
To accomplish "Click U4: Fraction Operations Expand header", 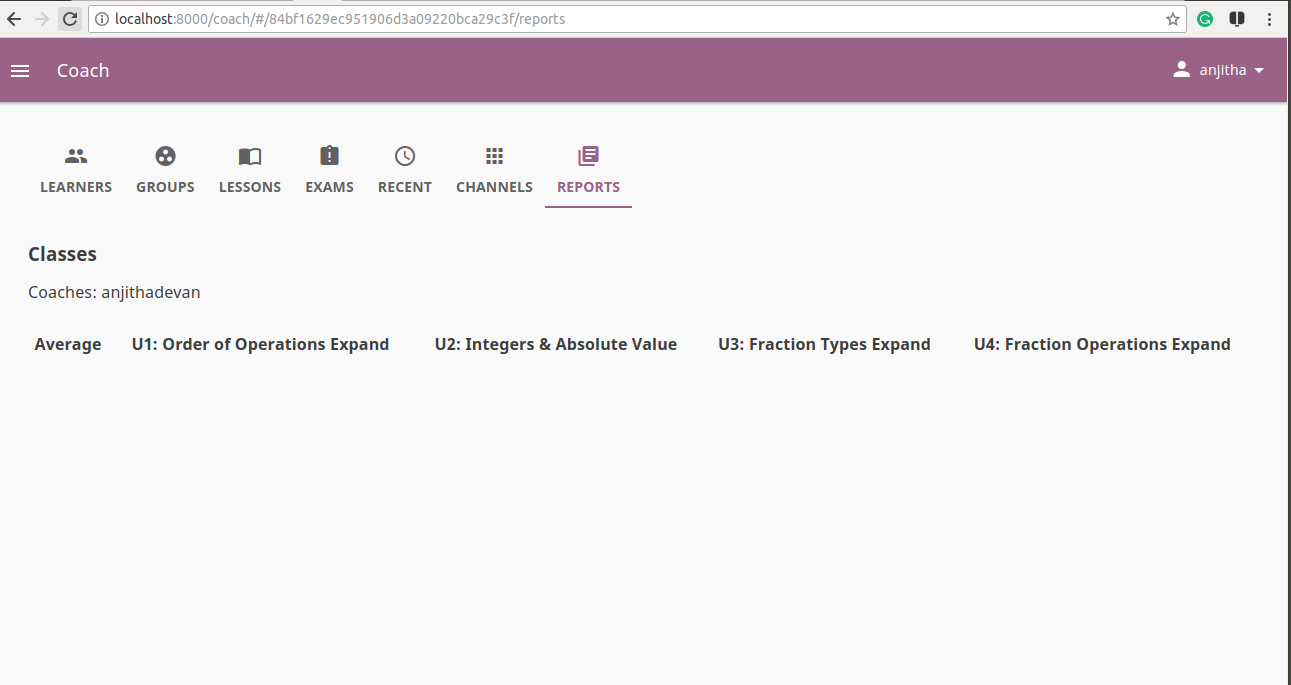I will click(x=1102, y=344).
